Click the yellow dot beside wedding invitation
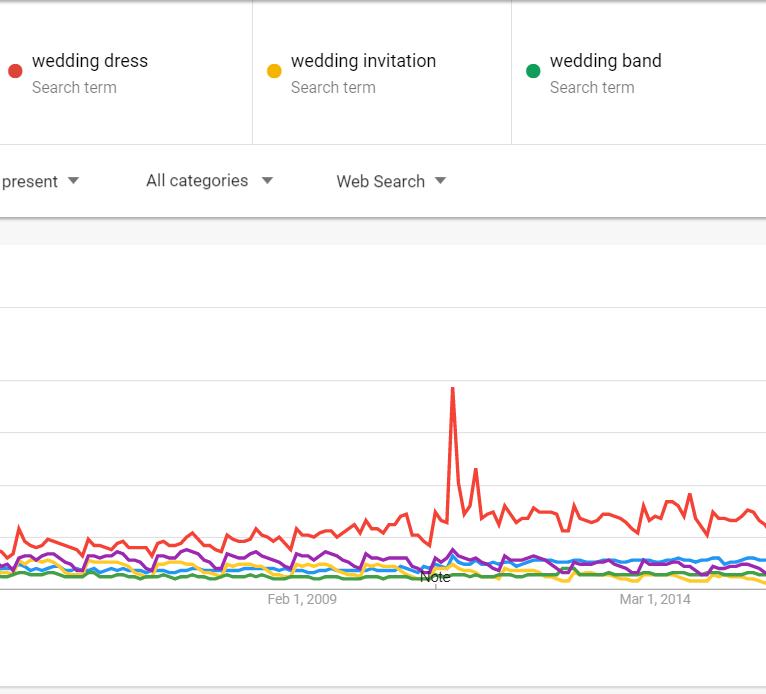Image resolution: width=766 pixels, height=694 pixels. pos(274,70)
